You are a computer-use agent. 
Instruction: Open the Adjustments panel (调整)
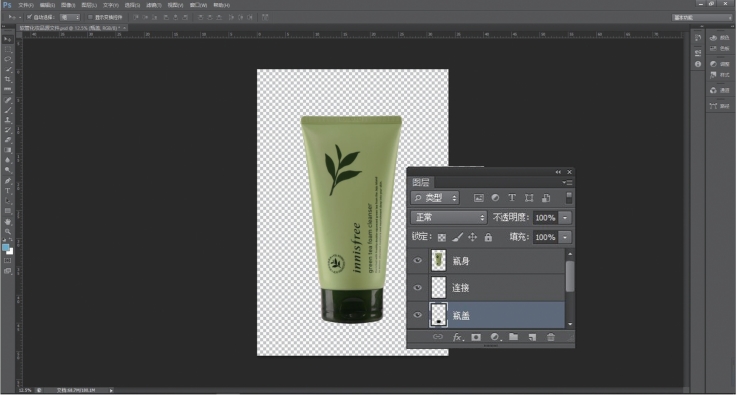pos(720,64)
